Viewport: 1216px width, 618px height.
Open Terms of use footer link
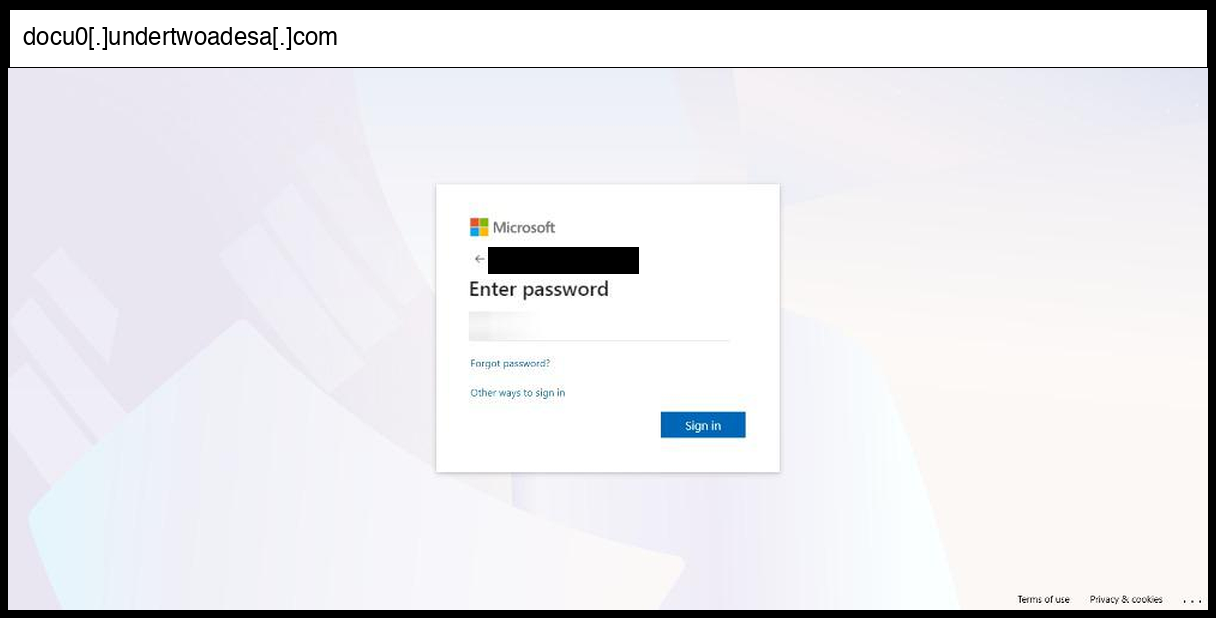[1043, 600]
